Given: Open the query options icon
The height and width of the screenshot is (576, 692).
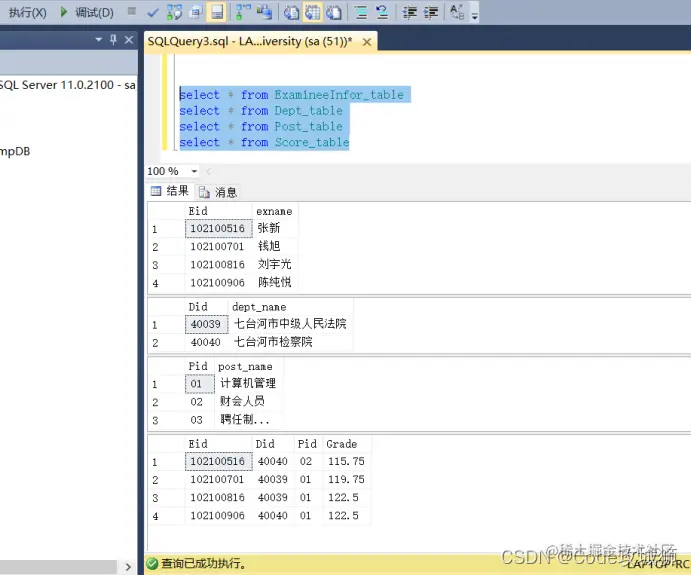Looking at the screenshot, I should pyautogui.click(x=196, y=12).
